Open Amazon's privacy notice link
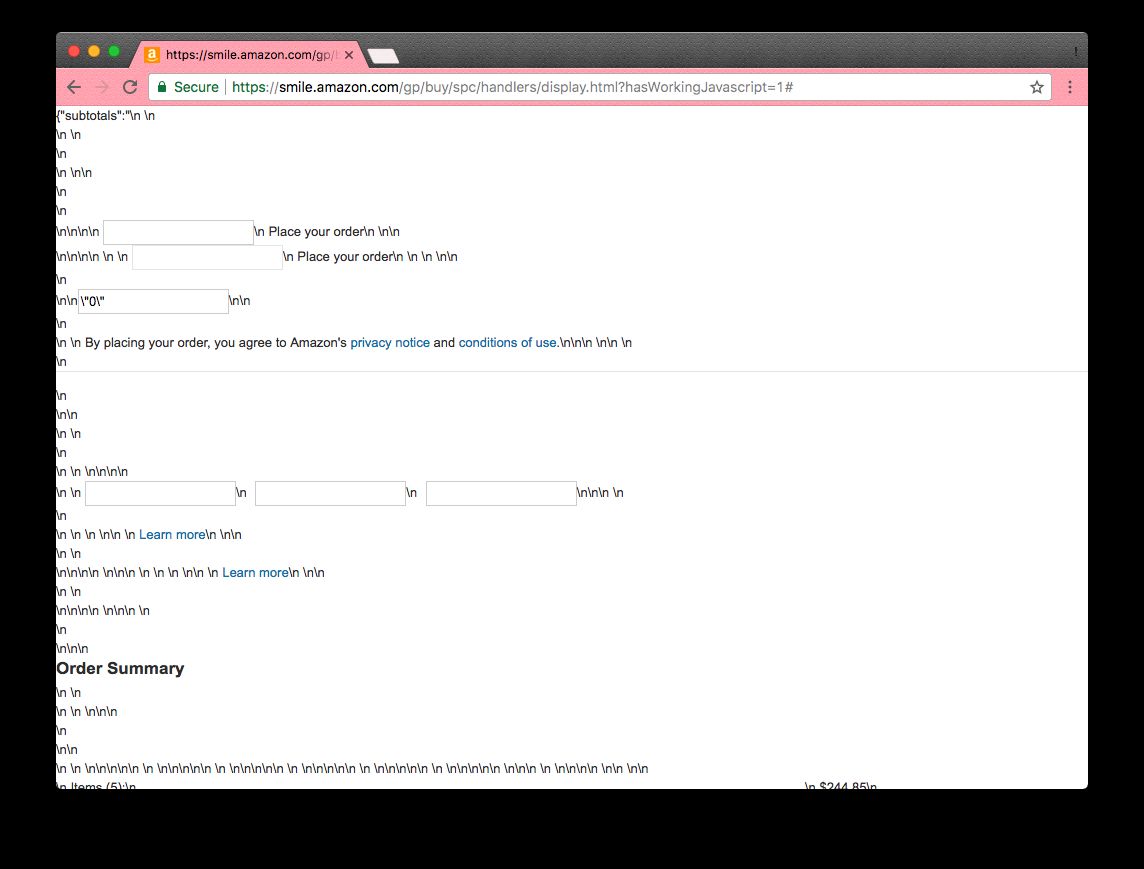The image size is (1144, 869). point(389,343)
